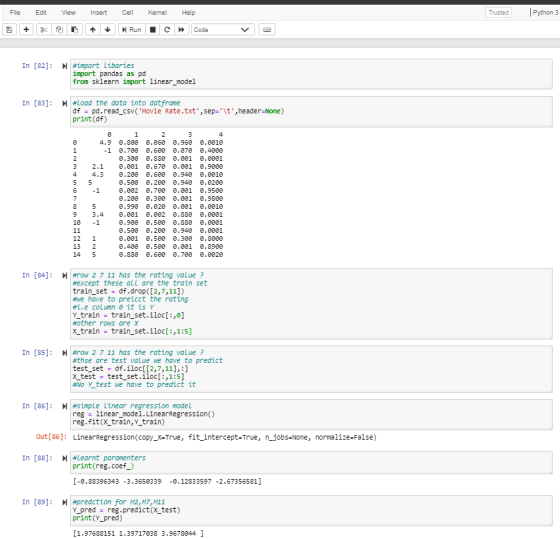Click the Trusted notebook button
The image size is (560, 539).
pos(499,13)
